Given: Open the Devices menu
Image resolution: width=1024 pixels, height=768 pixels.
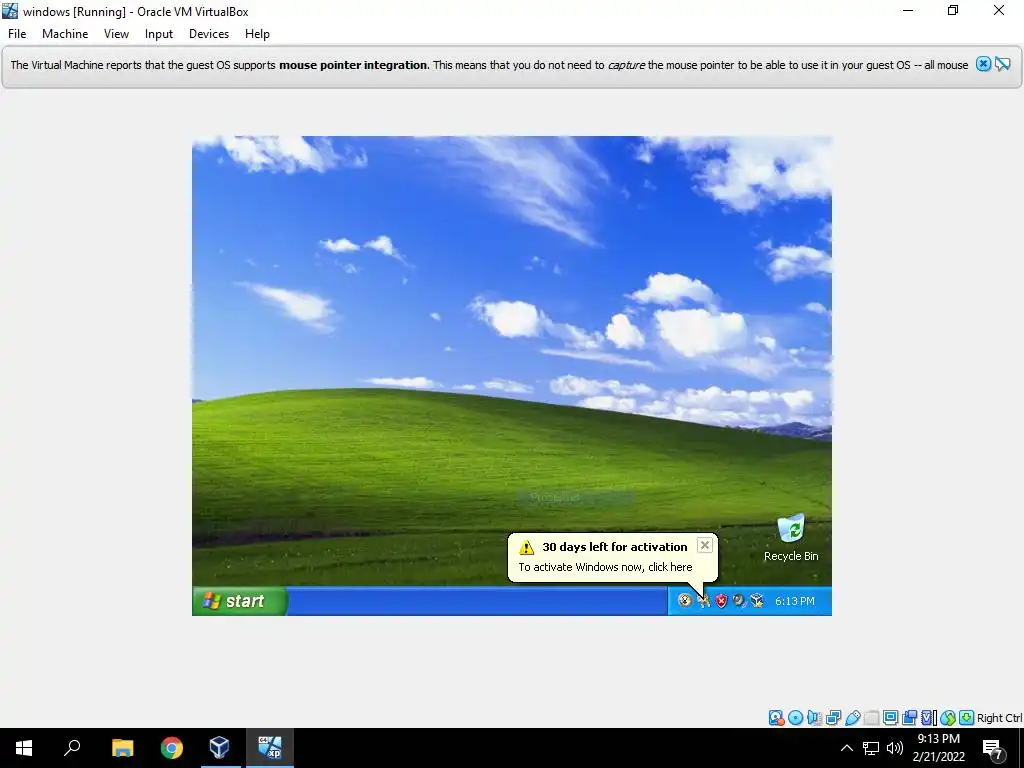Looking at the screenshot, I should (209, 34).
